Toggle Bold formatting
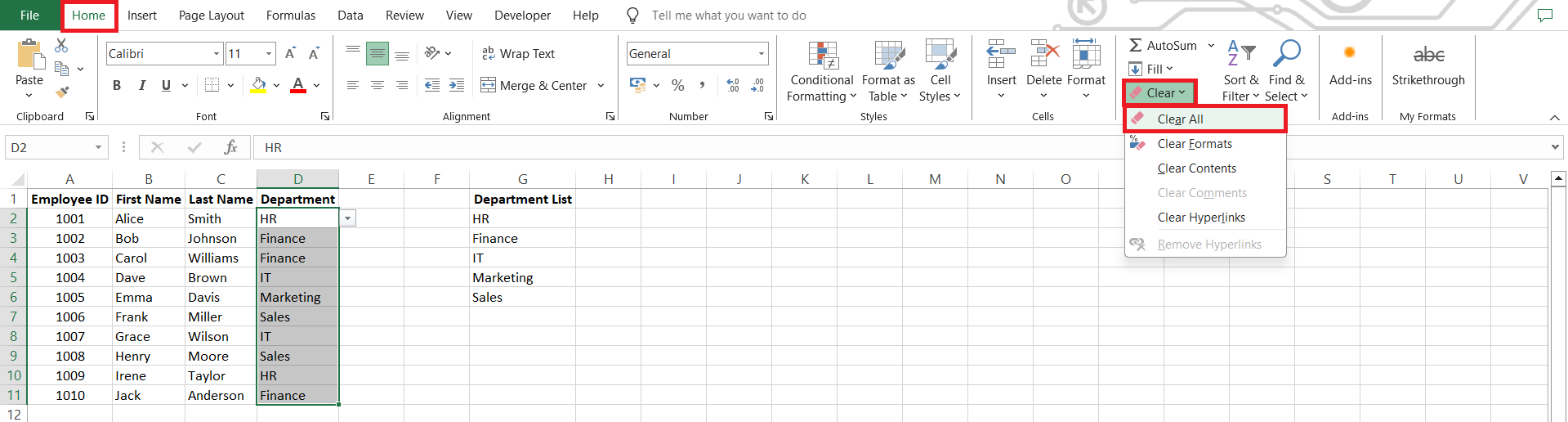The height and width of the screenshot is (422, 1568). [117, 85]
